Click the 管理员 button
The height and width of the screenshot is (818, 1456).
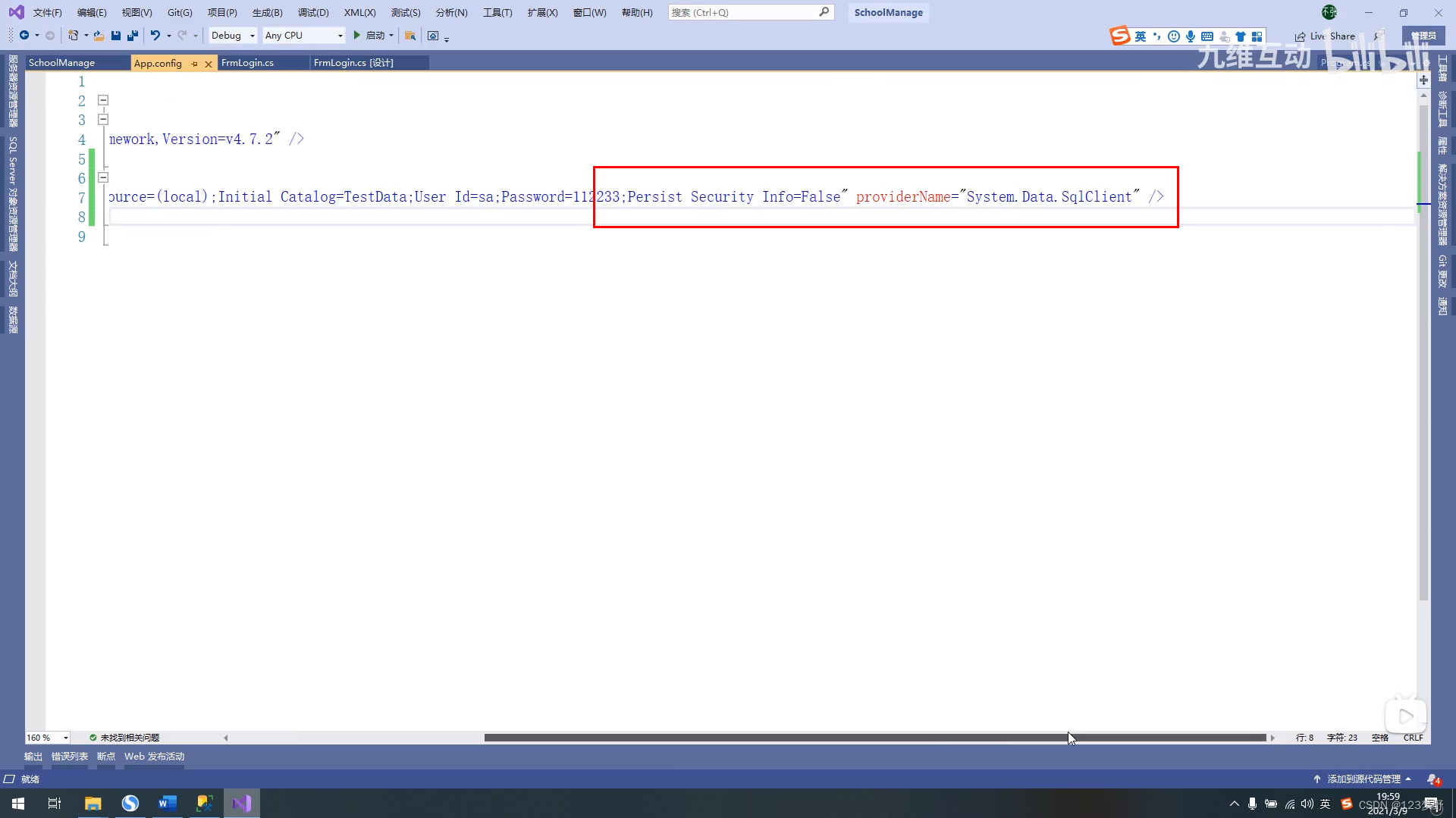[x=1423, y=36]
